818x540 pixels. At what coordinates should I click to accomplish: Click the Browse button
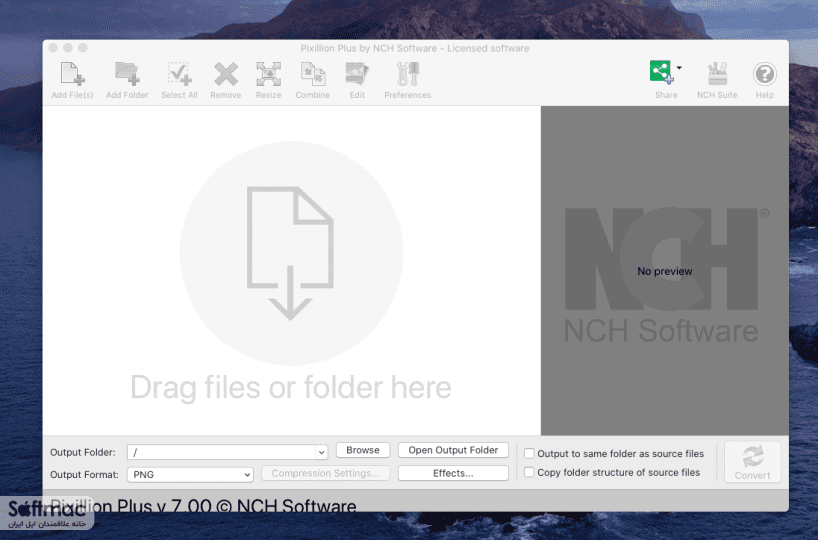pyautogui.click(x=363, y=450)
